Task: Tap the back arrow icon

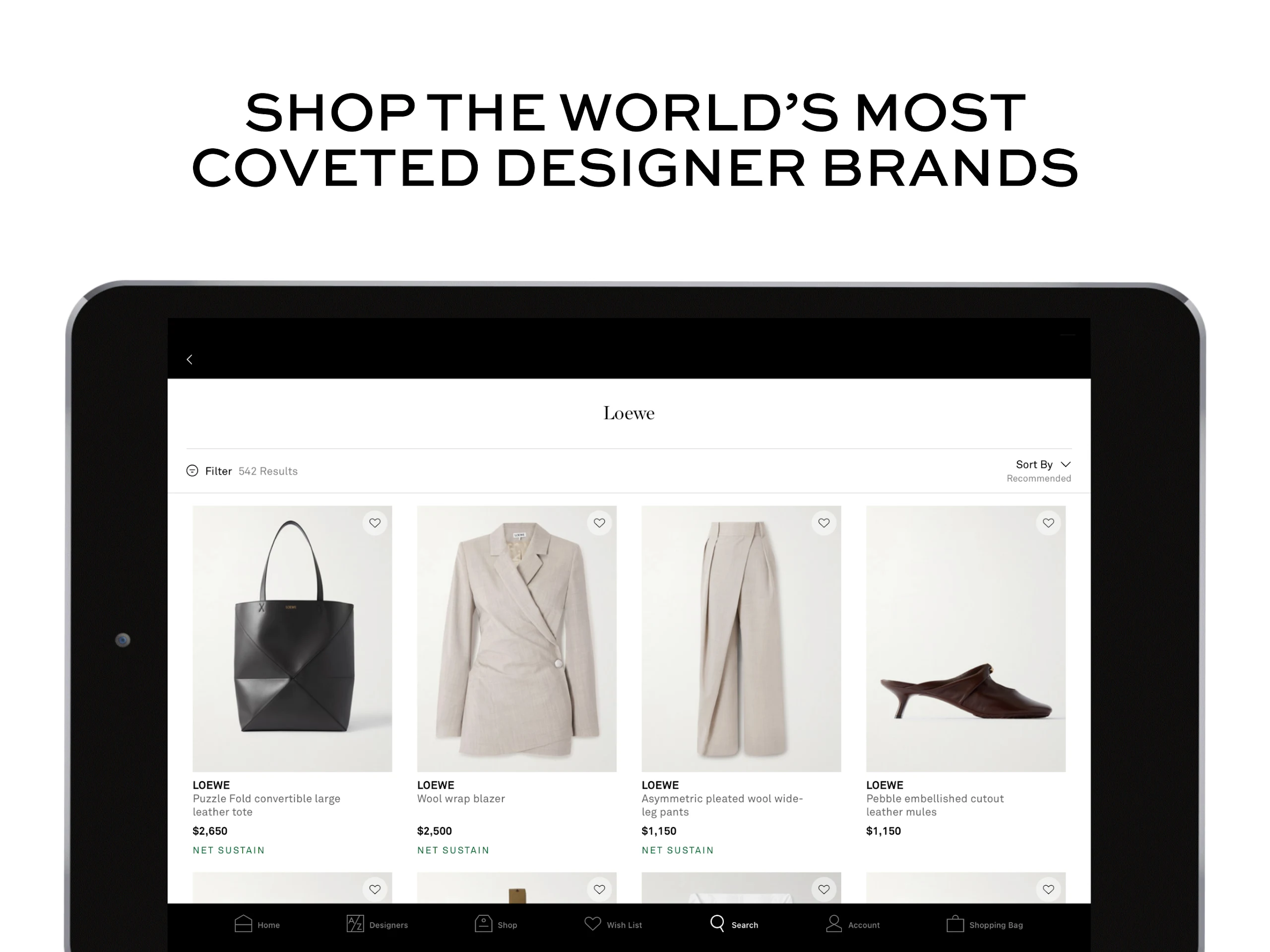Action: (x=190, y=360)
